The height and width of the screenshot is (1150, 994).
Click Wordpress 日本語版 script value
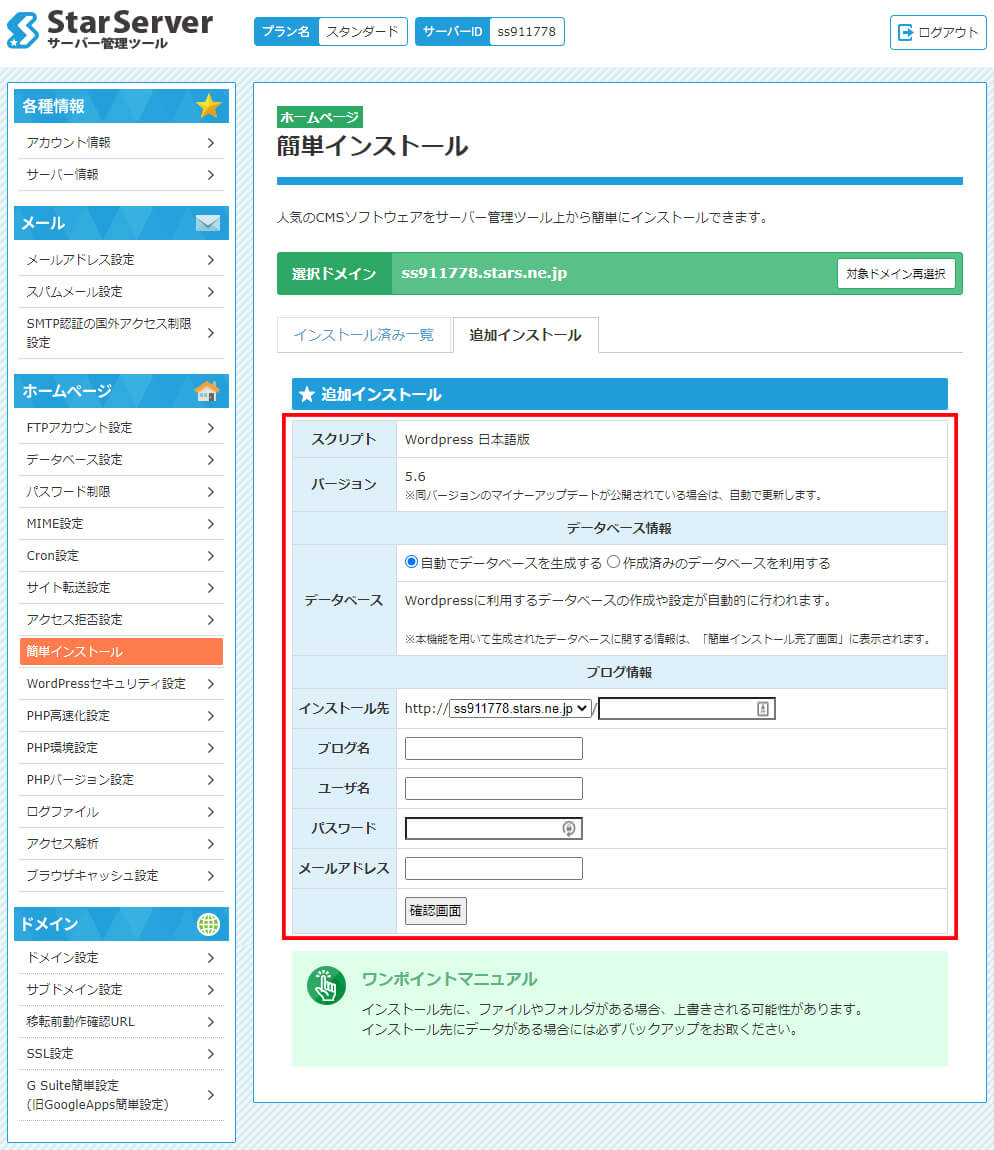pos(467,439)
